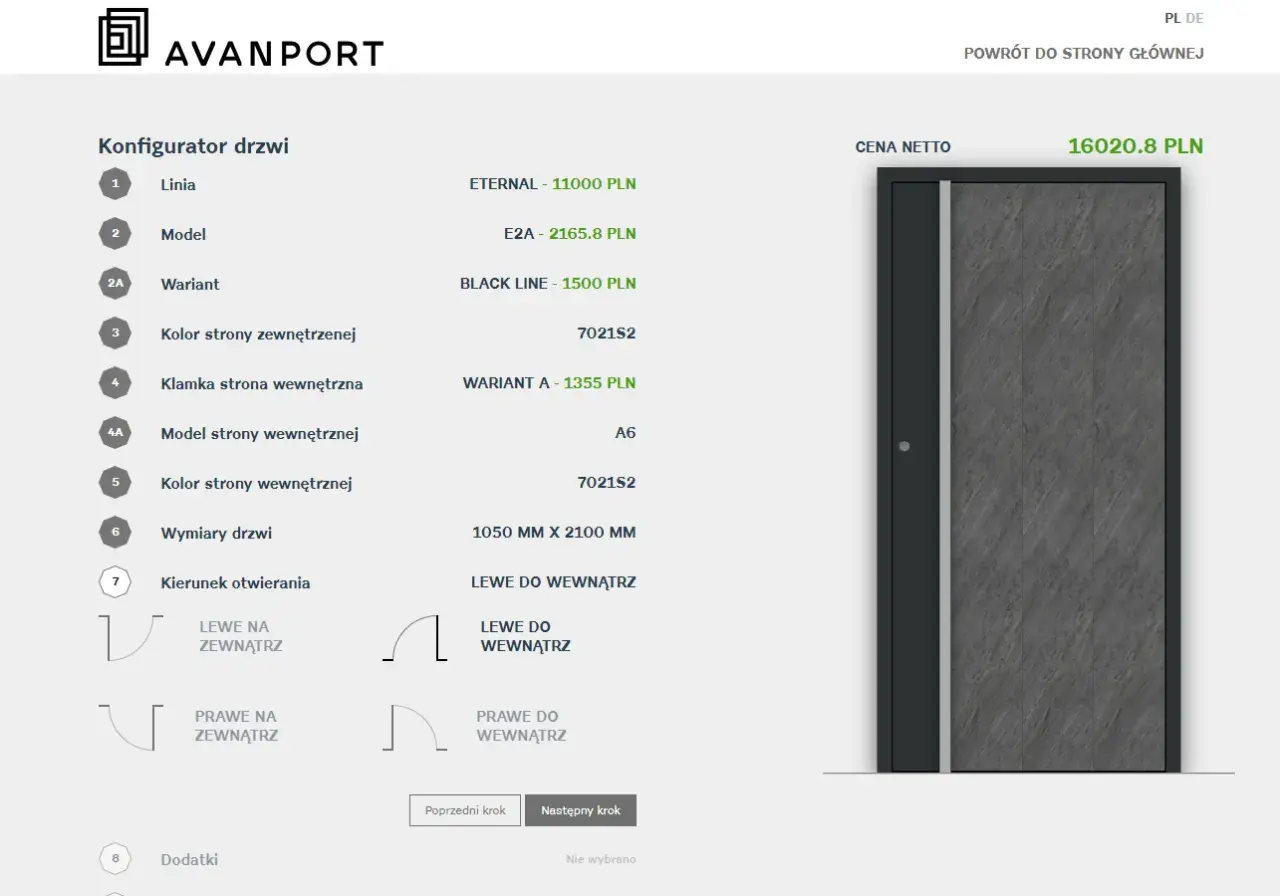This screenshot has height=896, width=1280.
Task: Click the Avanport logo icon
Action: 123,37
